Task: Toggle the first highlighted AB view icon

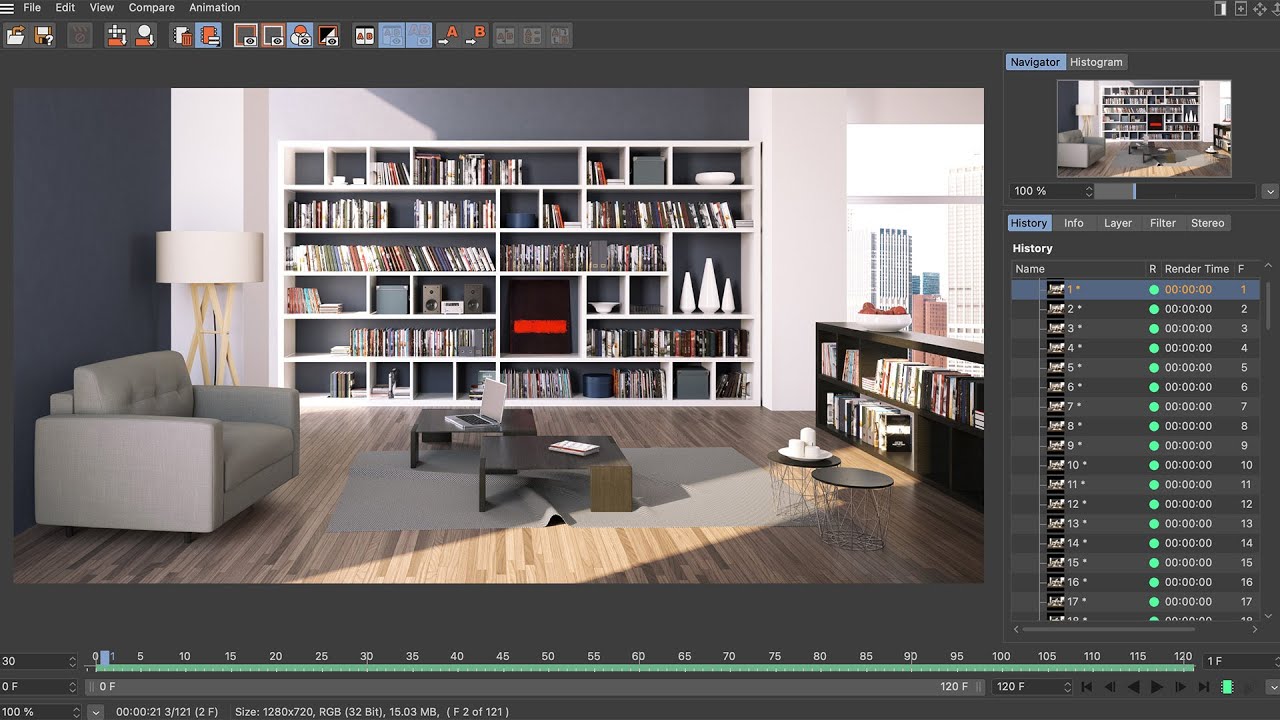Action: pyautogui.click(x=392, y=35)
